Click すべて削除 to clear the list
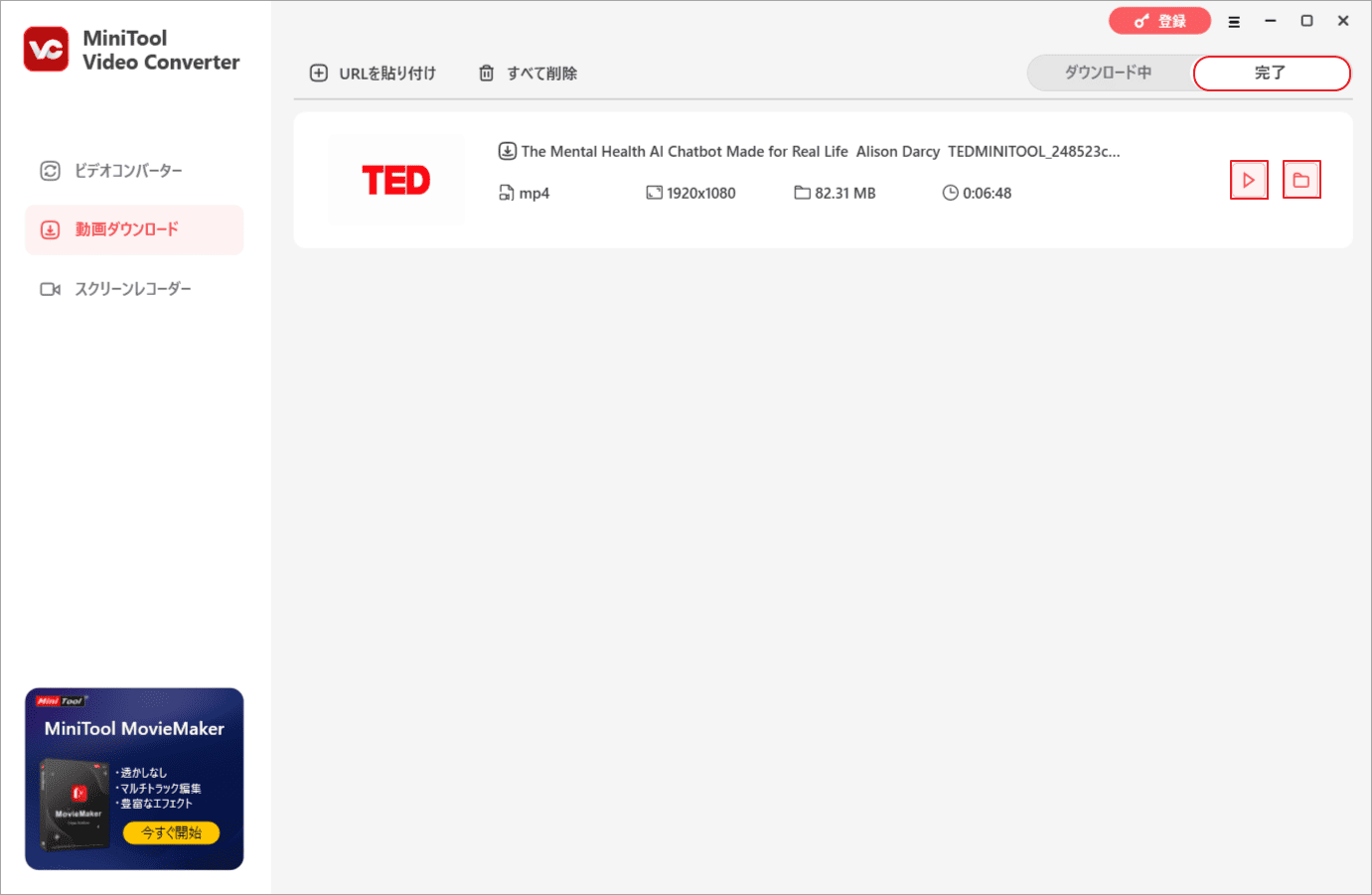The image size is (1372, 895). [x=528, y=74]
